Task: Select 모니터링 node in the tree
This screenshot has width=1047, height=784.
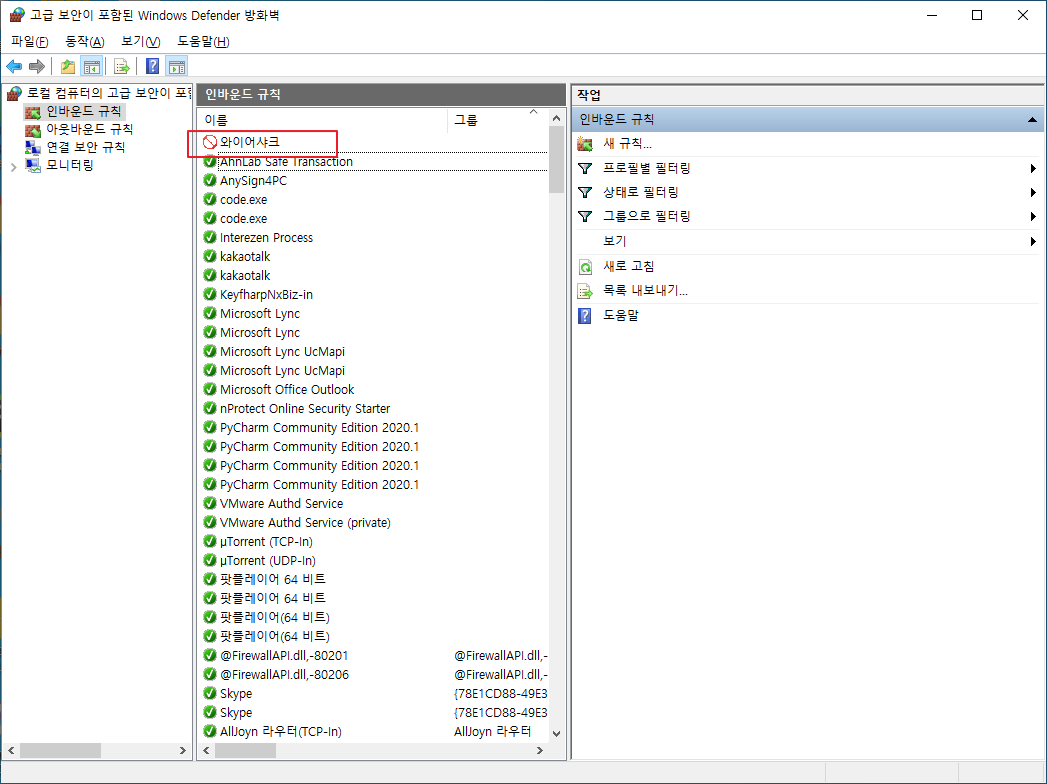Action: [69, 165]
